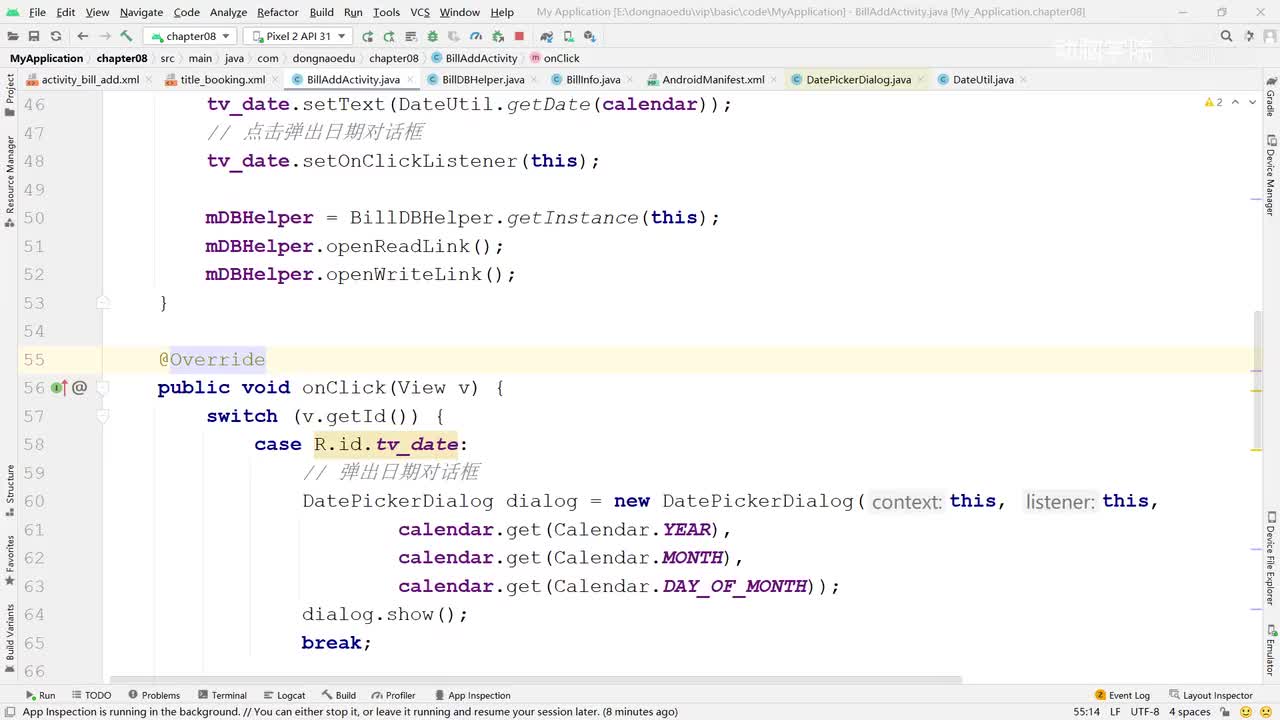Screen dimensions: 1280x720
Task: Open the Terminal tool window
Action: coord(222,695)
